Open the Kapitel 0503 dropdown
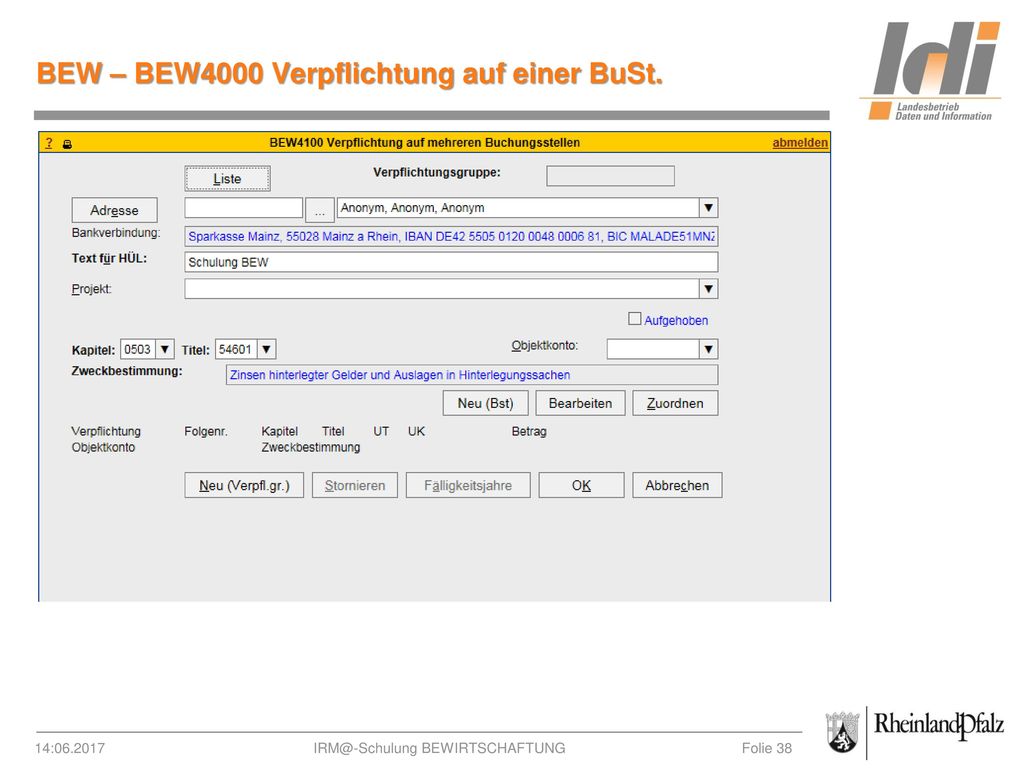Screen dimensions: 1024x768 point(165,349)
